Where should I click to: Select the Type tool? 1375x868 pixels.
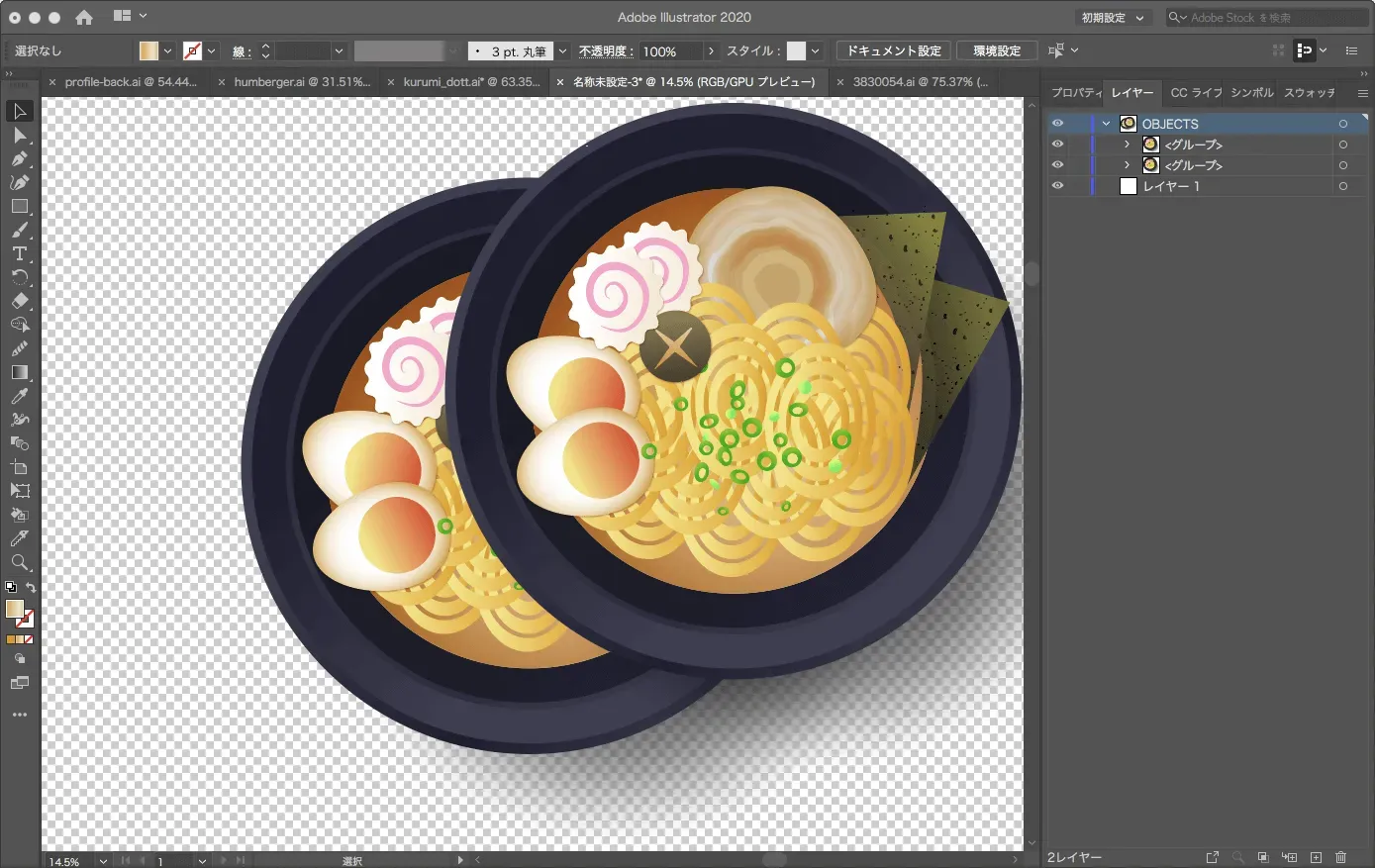(x=20, y=253)
